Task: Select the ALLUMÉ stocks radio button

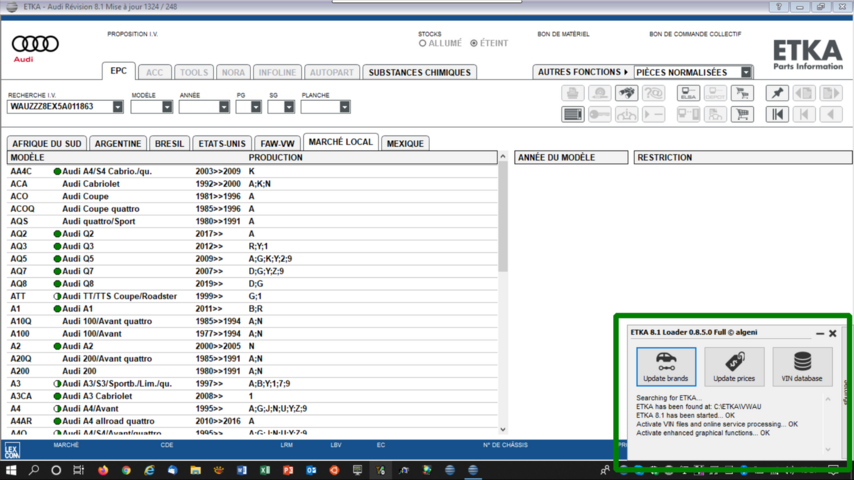Action: (x=423, y=44)
